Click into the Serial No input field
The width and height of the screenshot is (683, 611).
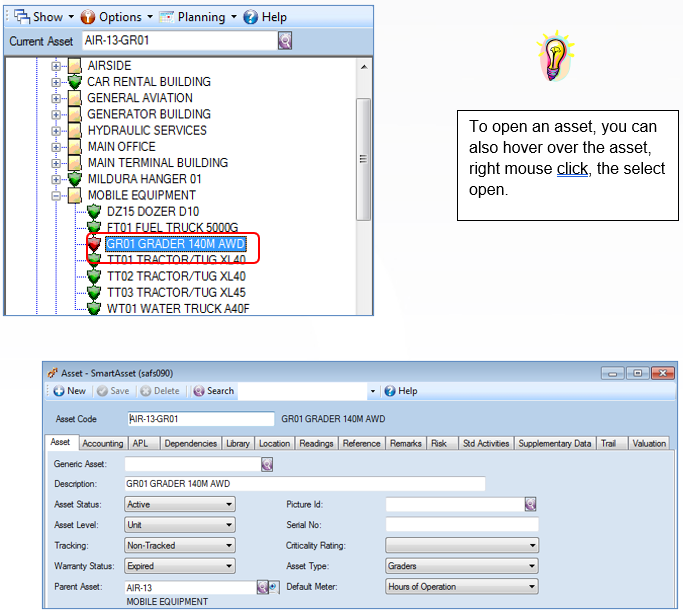point(462,525)
